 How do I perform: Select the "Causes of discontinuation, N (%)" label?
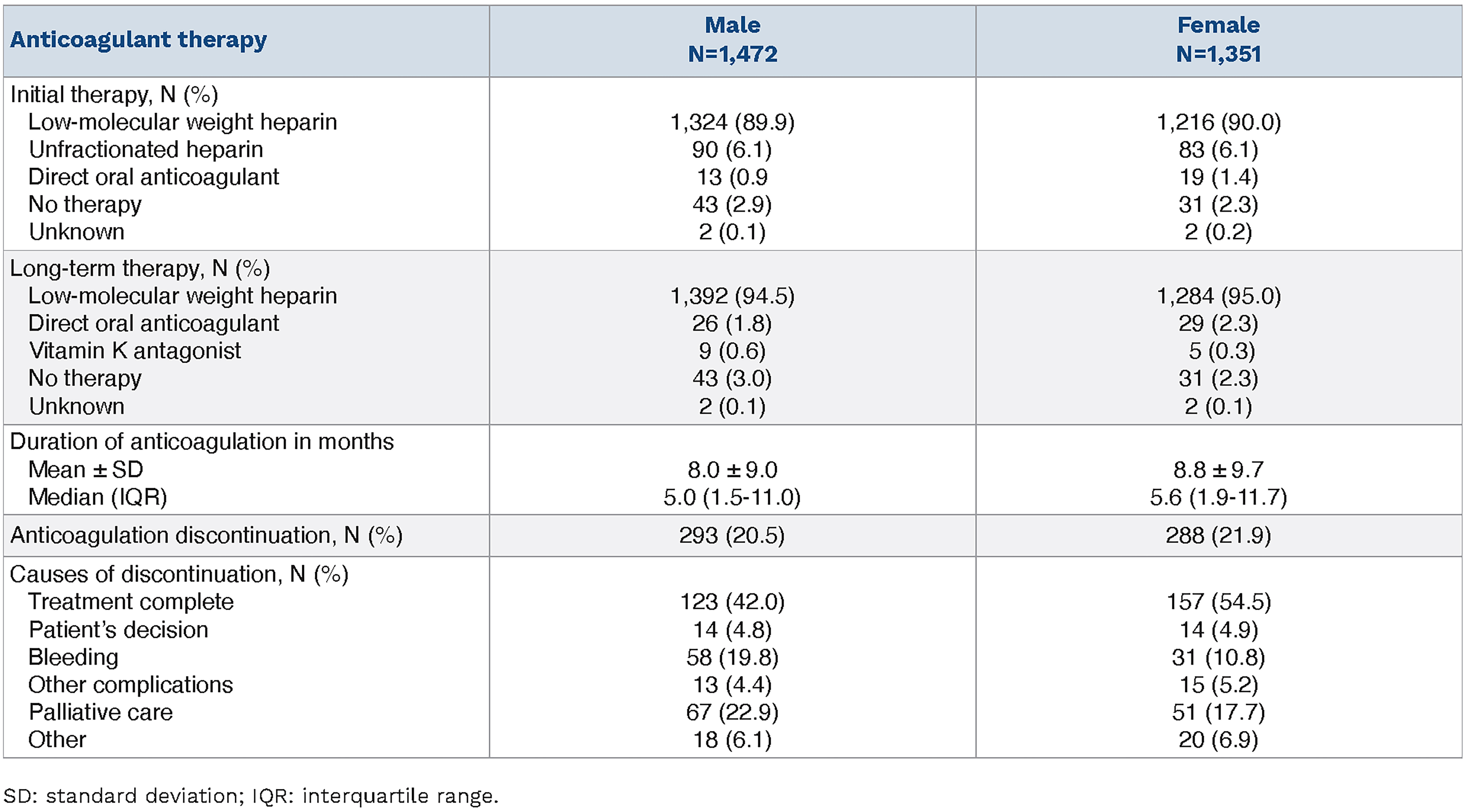(x=179, y=574)
